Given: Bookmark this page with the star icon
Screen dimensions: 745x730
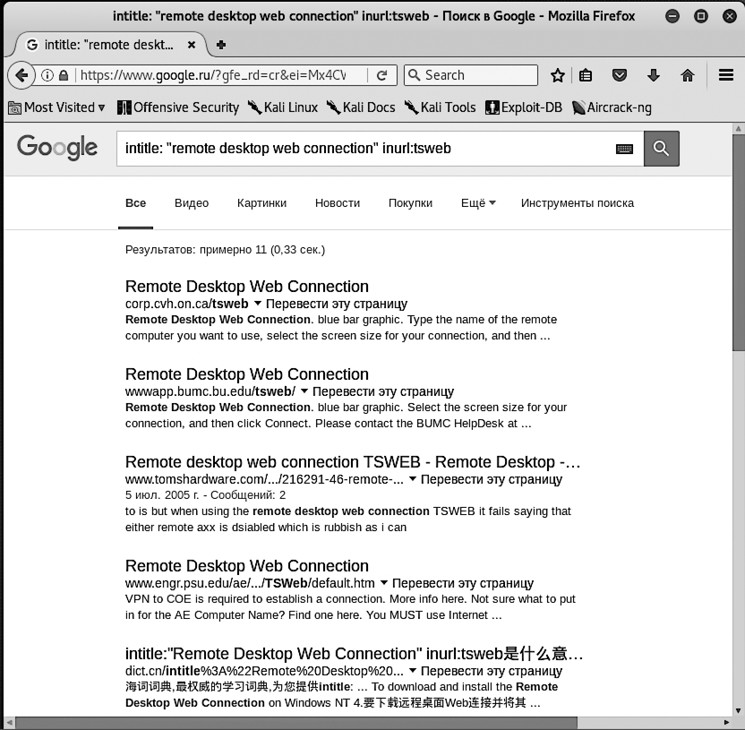Looking at the screenshot, I should 557,75.
